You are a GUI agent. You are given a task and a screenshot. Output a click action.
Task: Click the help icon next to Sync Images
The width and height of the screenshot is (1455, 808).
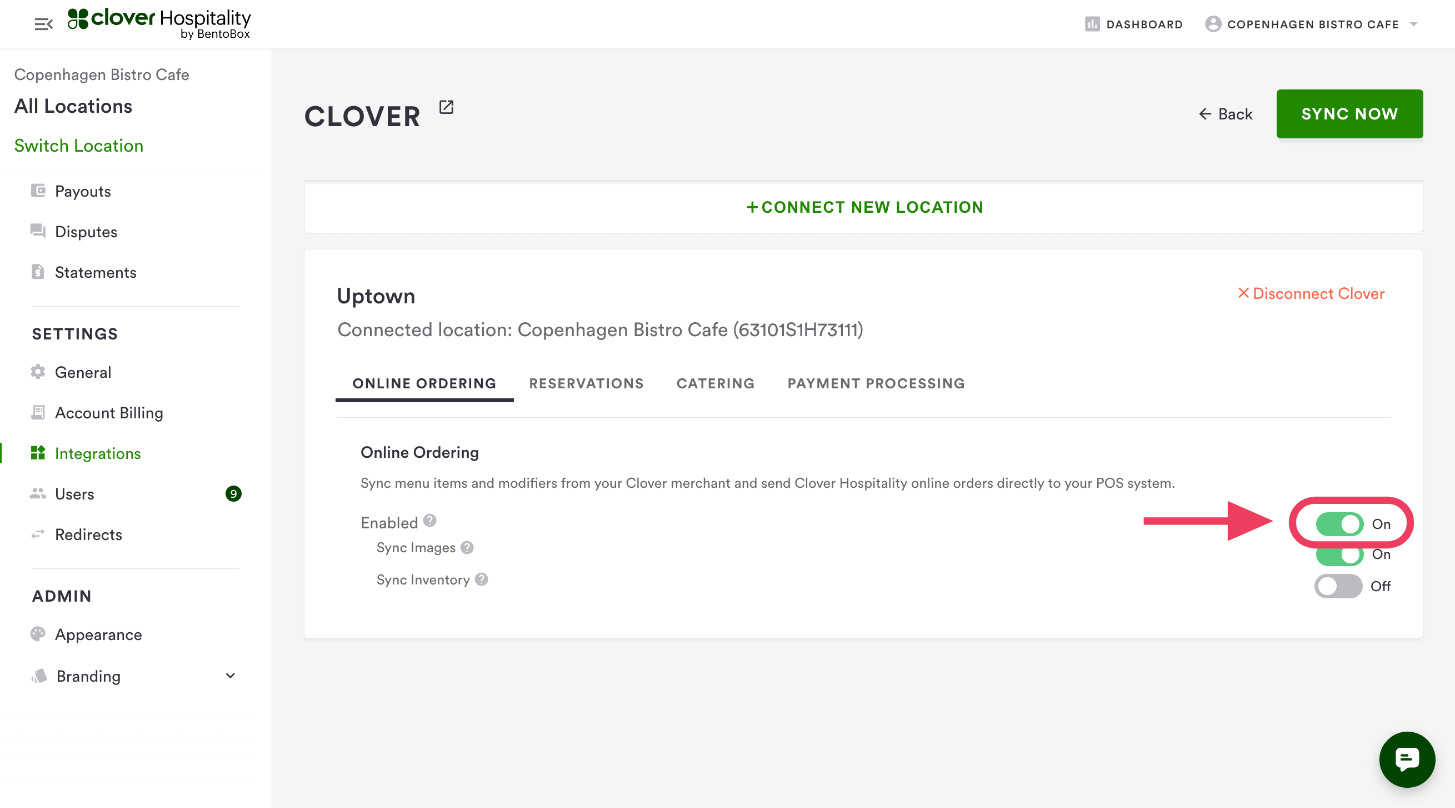(x=467, y=548)
